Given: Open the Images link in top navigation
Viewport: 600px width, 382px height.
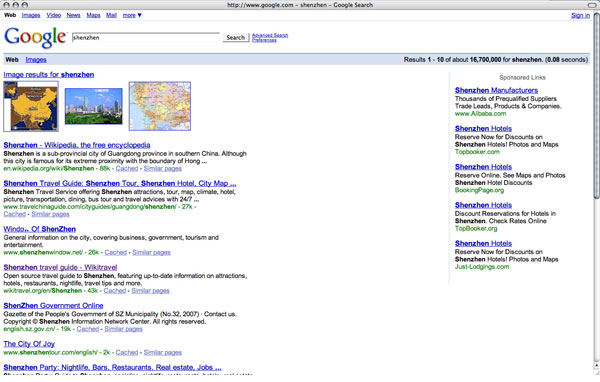Looking at the screenshot, I should (x=31, y=15).
